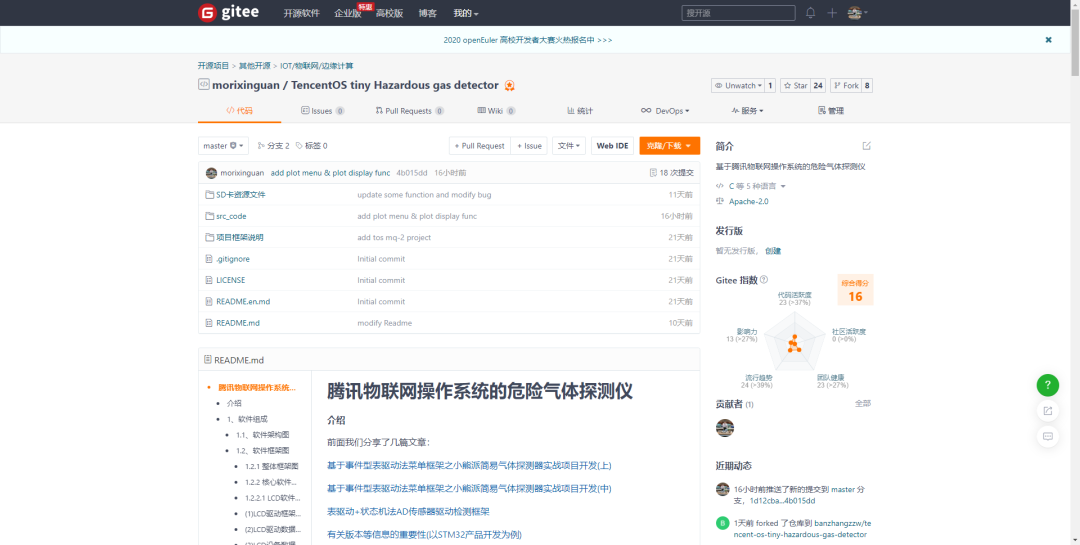Switch to the Pull Requests tab
The width and height of the screenshot is (1080, 545).
pyautogui.click(x=409, y=111)
